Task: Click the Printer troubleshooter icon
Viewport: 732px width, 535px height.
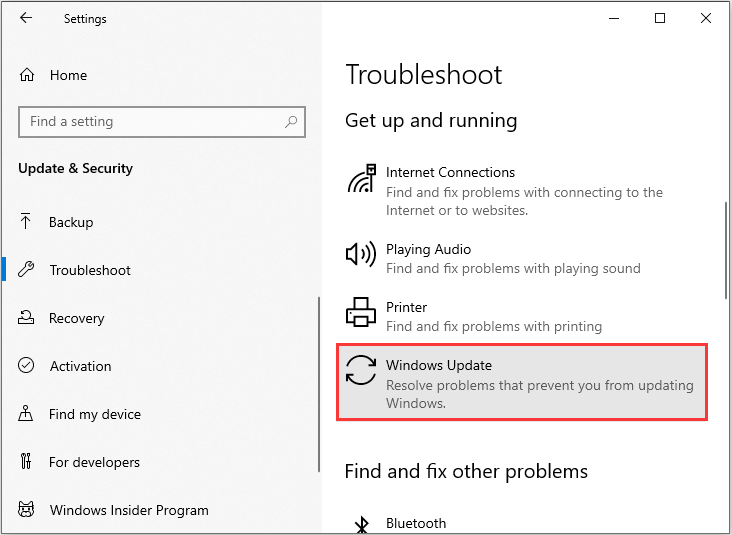Action: tap(361, 313)
